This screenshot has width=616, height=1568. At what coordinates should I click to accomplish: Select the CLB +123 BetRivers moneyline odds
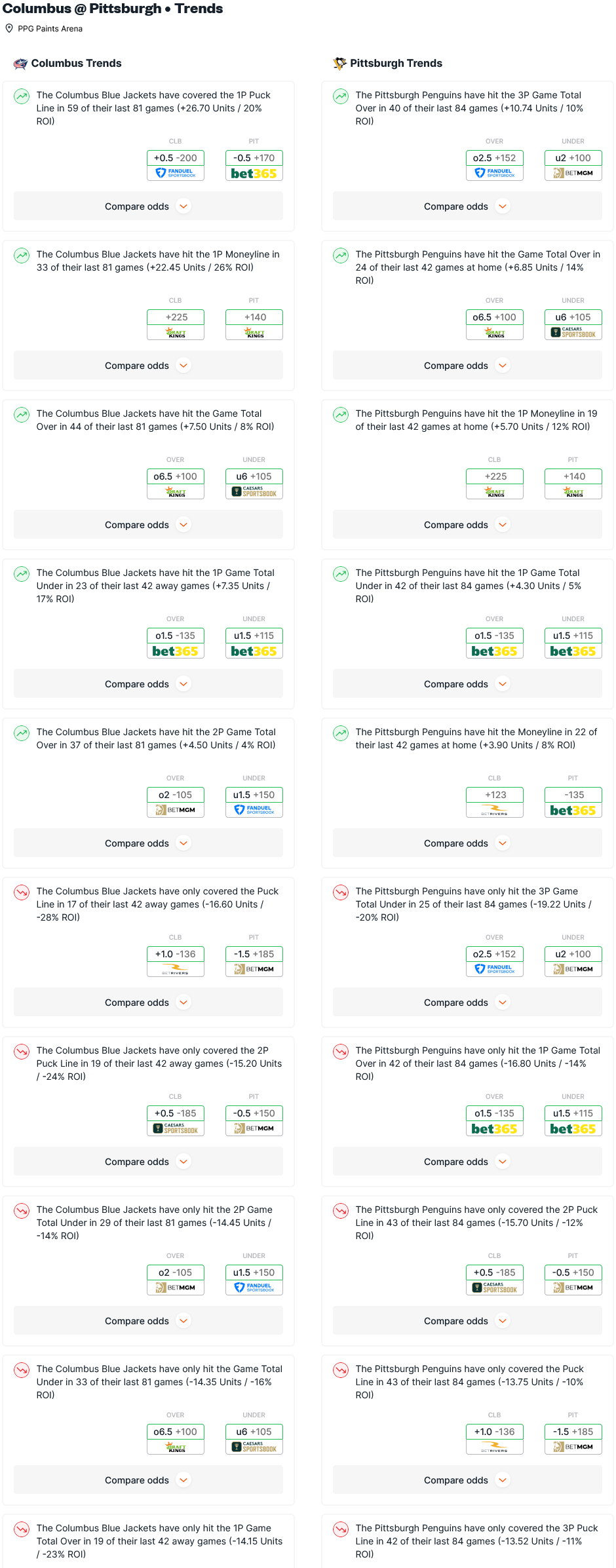tap(495, 802)
